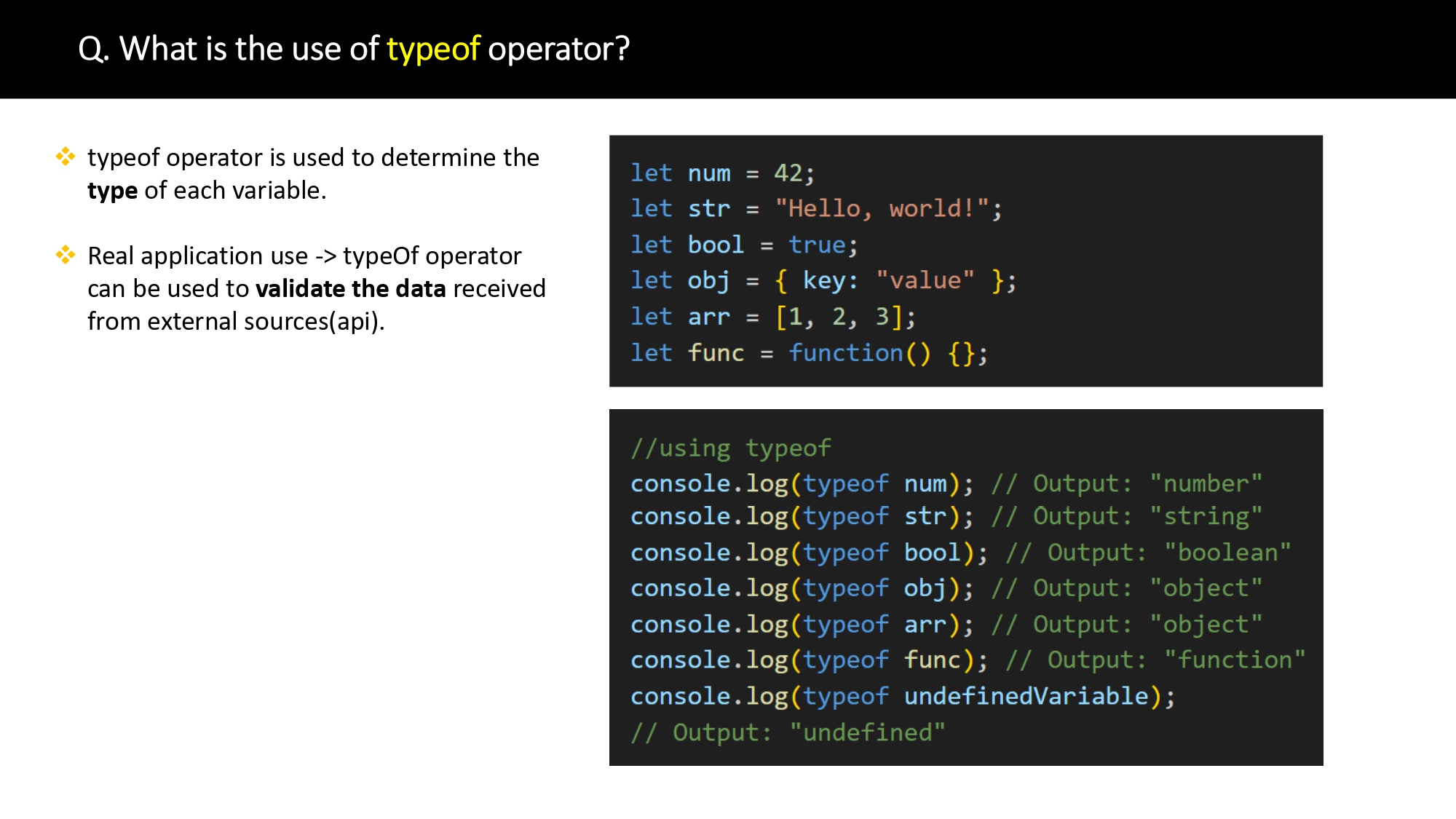
Task: Click the //using typeof comment
Action: pyautogui.click(x=730, y=448)
